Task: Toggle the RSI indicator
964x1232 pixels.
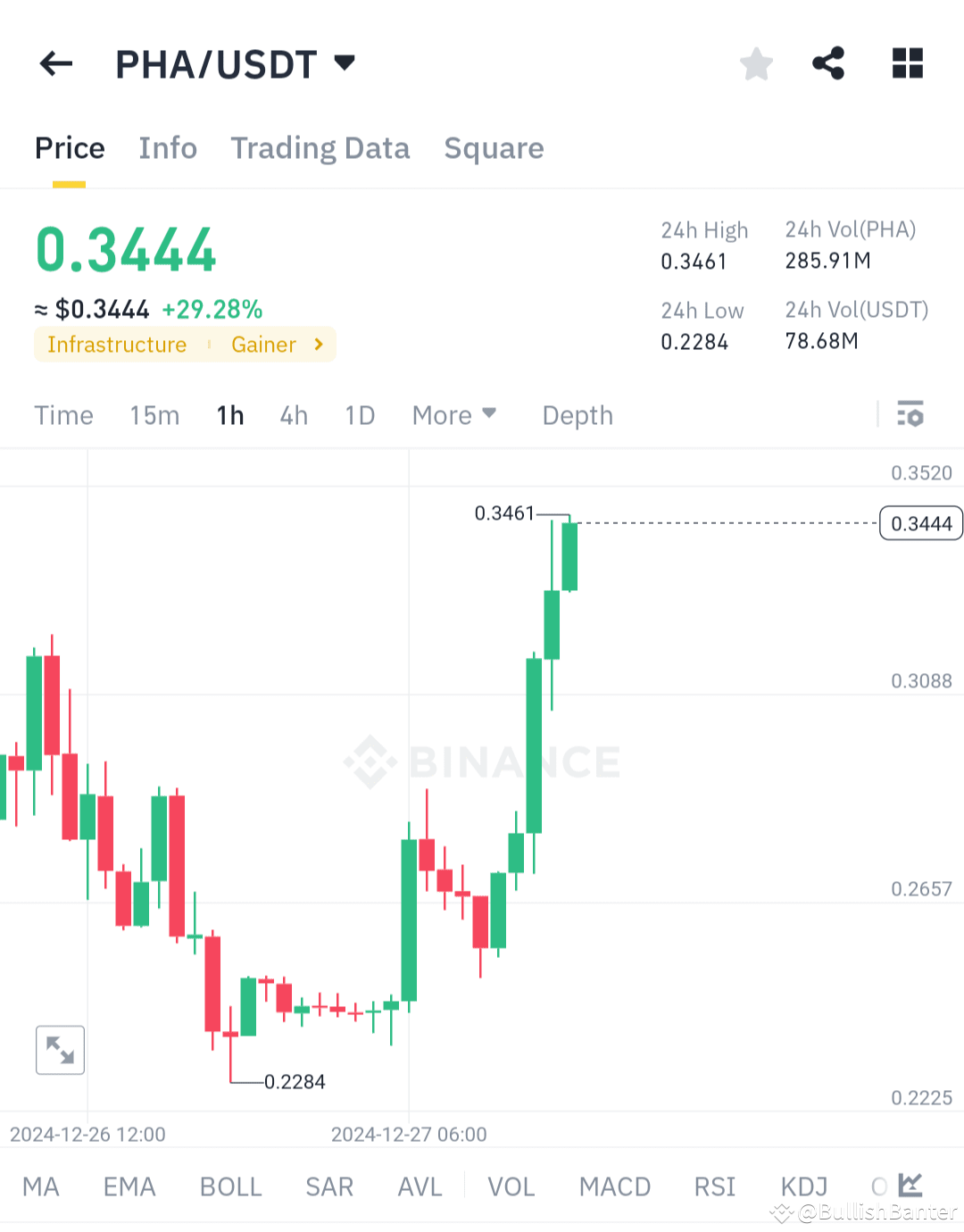Action: click(x=714, y=1186)
